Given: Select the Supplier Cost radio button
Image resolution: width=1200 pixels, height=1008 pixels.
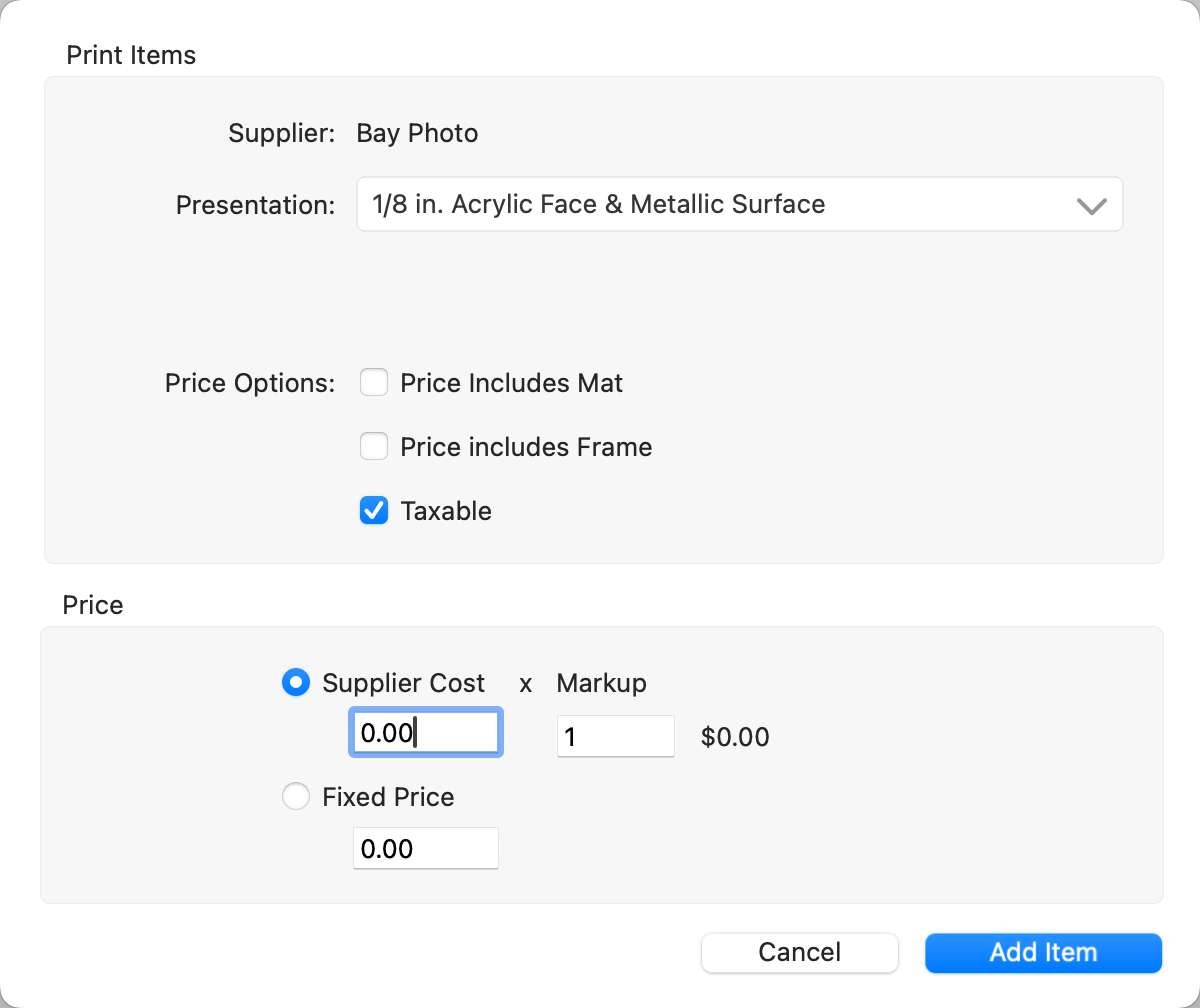Looking at the screenshot, I should tap(296, 683).
